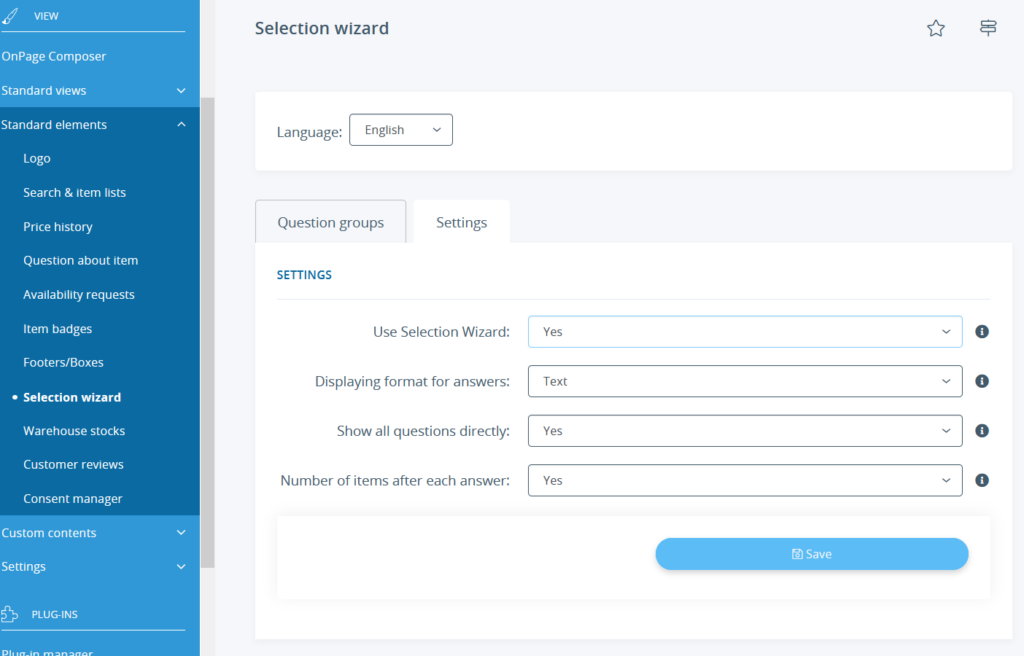This screenshot has width=1024, height=656.
Task: Click the info icon for Show all questions
Action: pyautogui.click(x=981, y=430)
